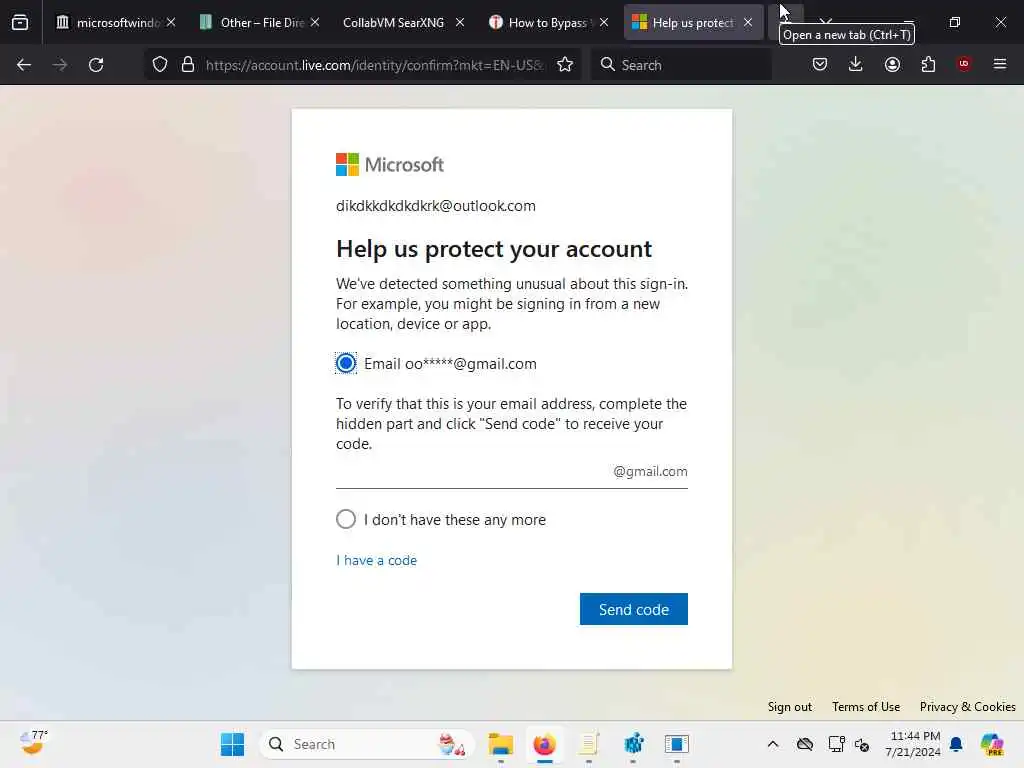This screenshot has height=768, width=1024.
Task: Close the microsoftwindows tab
Action: (171, 22)
